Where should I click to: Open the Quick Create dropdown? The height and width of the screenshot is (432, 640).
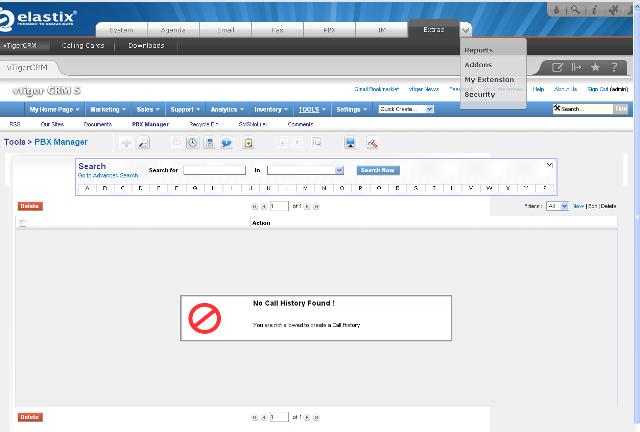(409, 108)
